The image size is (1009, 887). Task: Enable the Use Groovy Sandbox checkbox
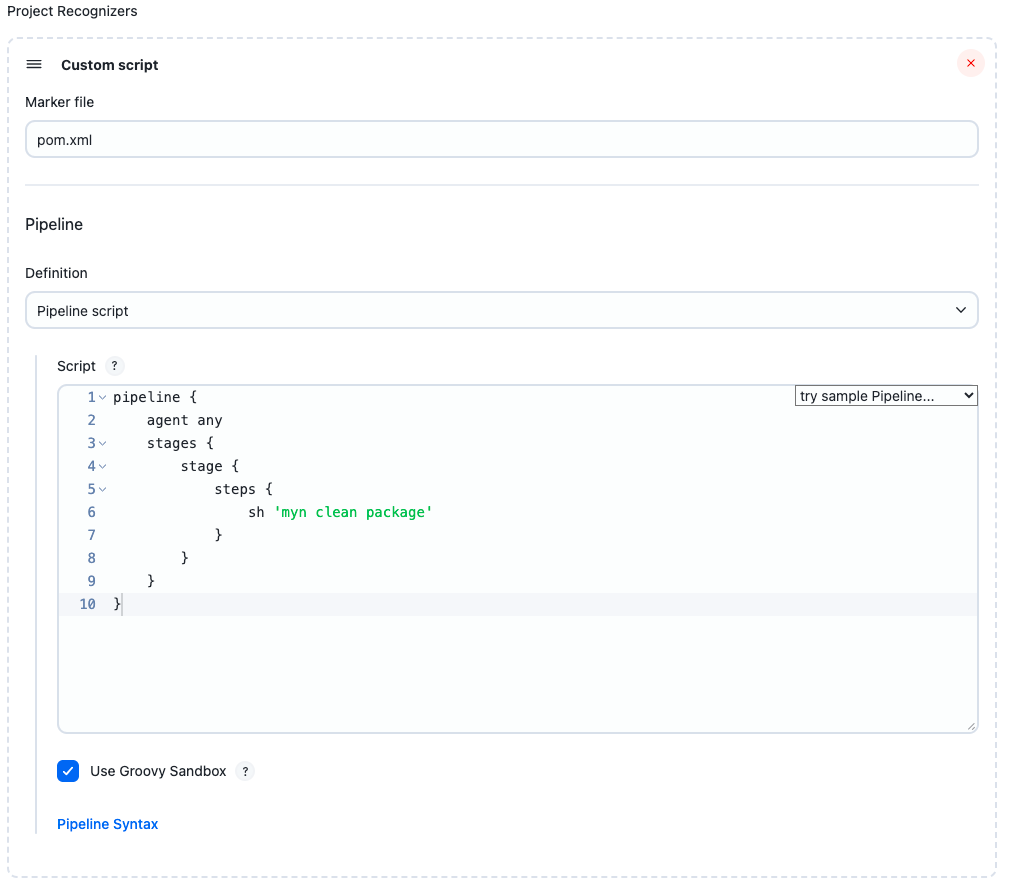(x=68, y=771)
